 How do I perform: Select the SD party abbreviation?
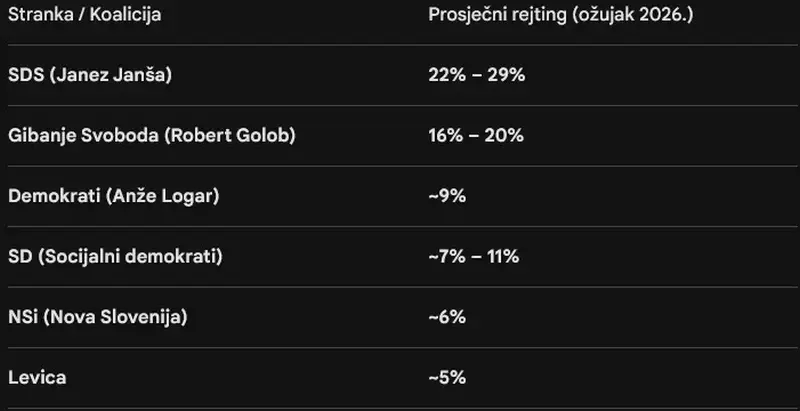(20, 257)
